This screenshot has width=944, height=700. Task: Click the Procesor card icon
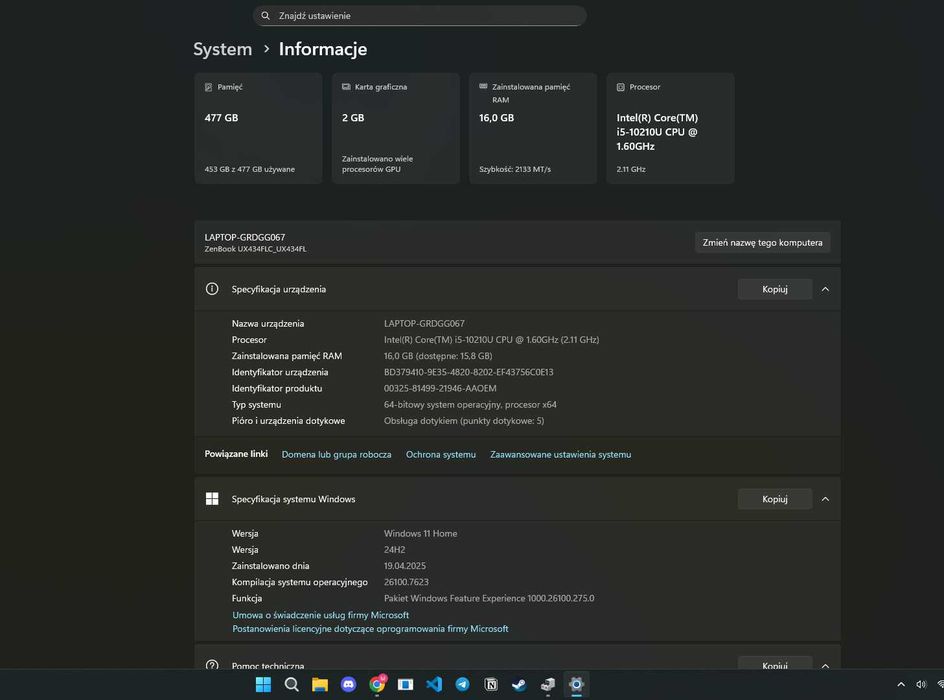pyautogui.click(x=621, y=87)
